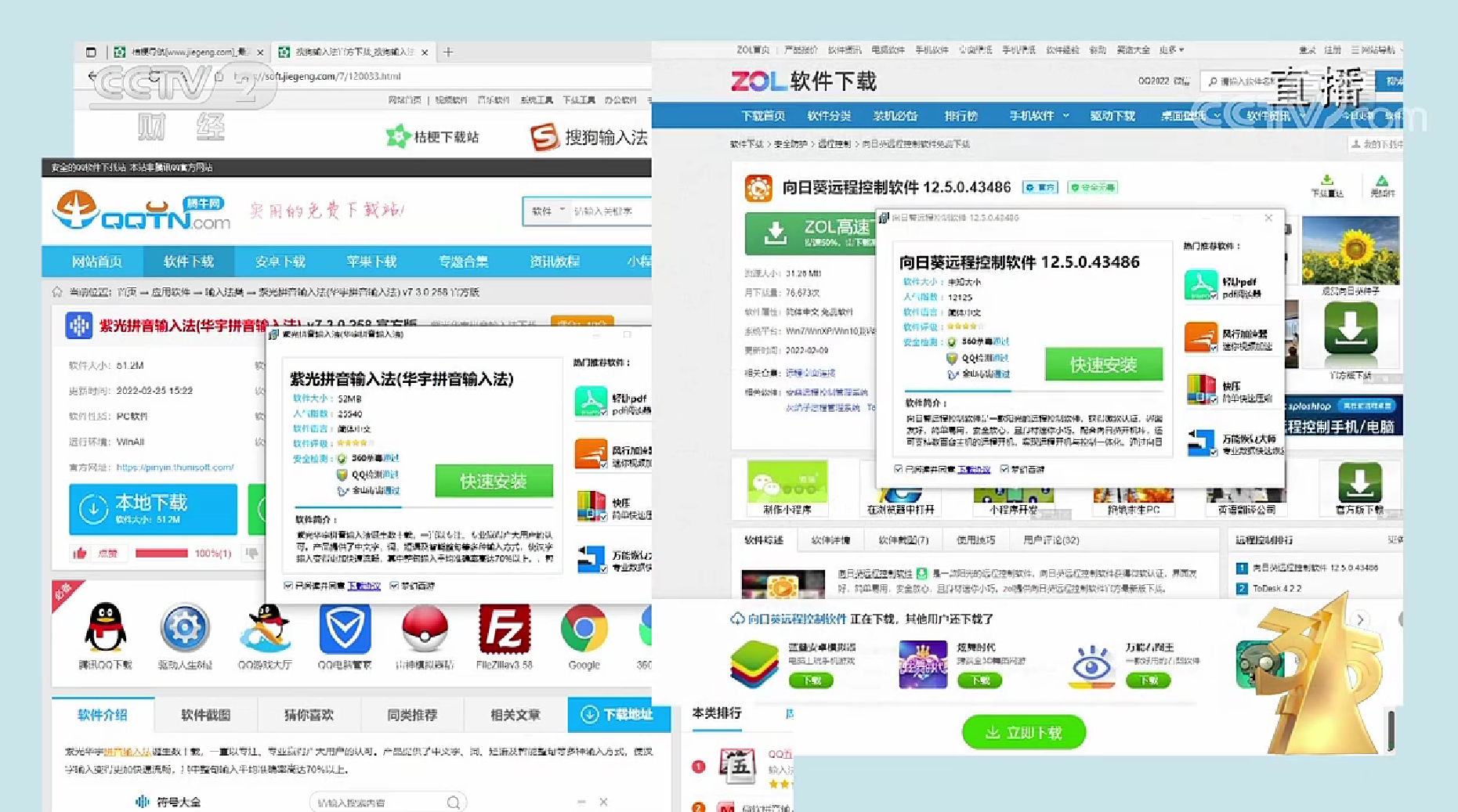Open 用户评论(32) tab on ZOL page

coord(1051,540)
